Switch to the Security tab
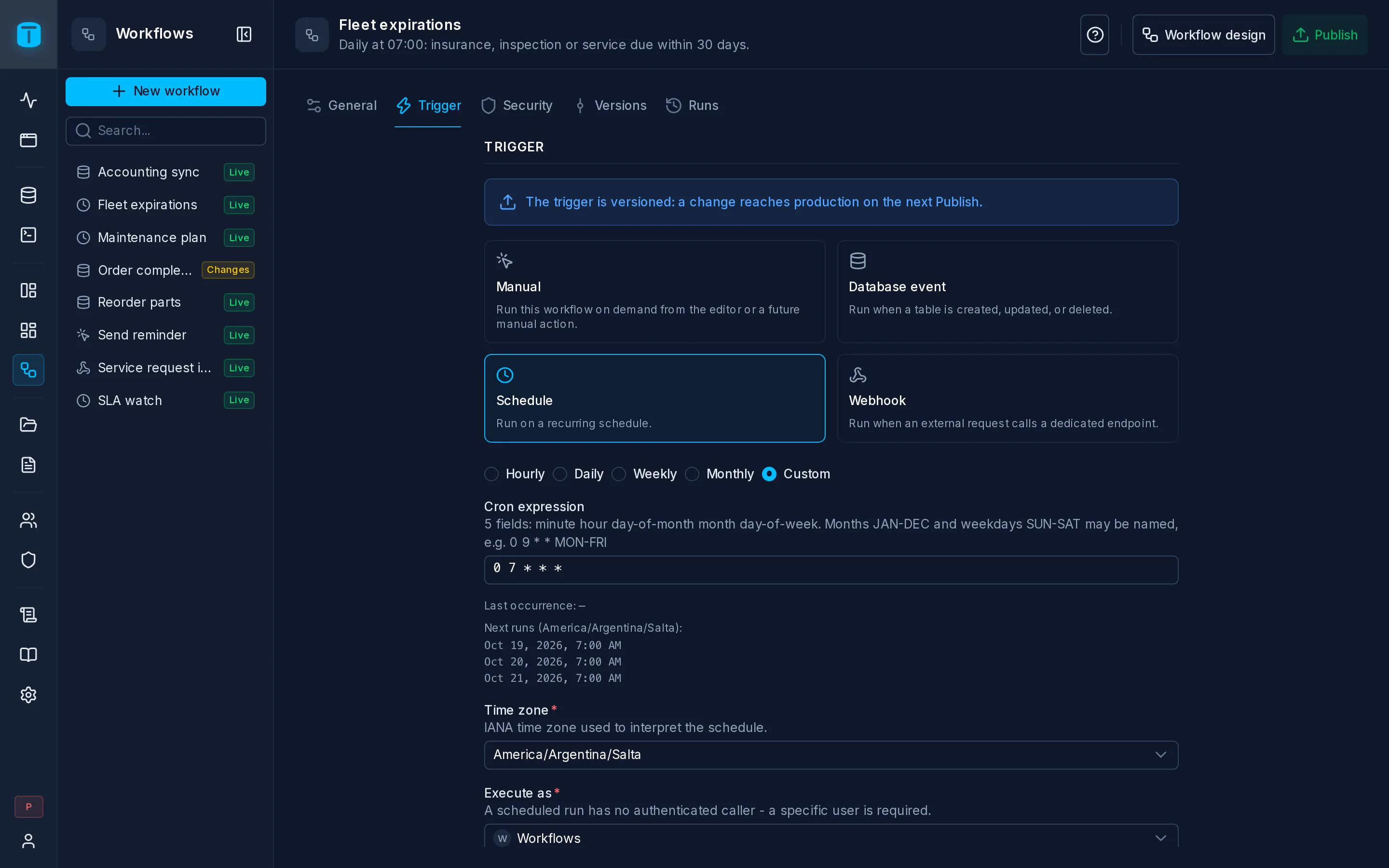Screen dimensions: 1389x868 pos(517,106)
